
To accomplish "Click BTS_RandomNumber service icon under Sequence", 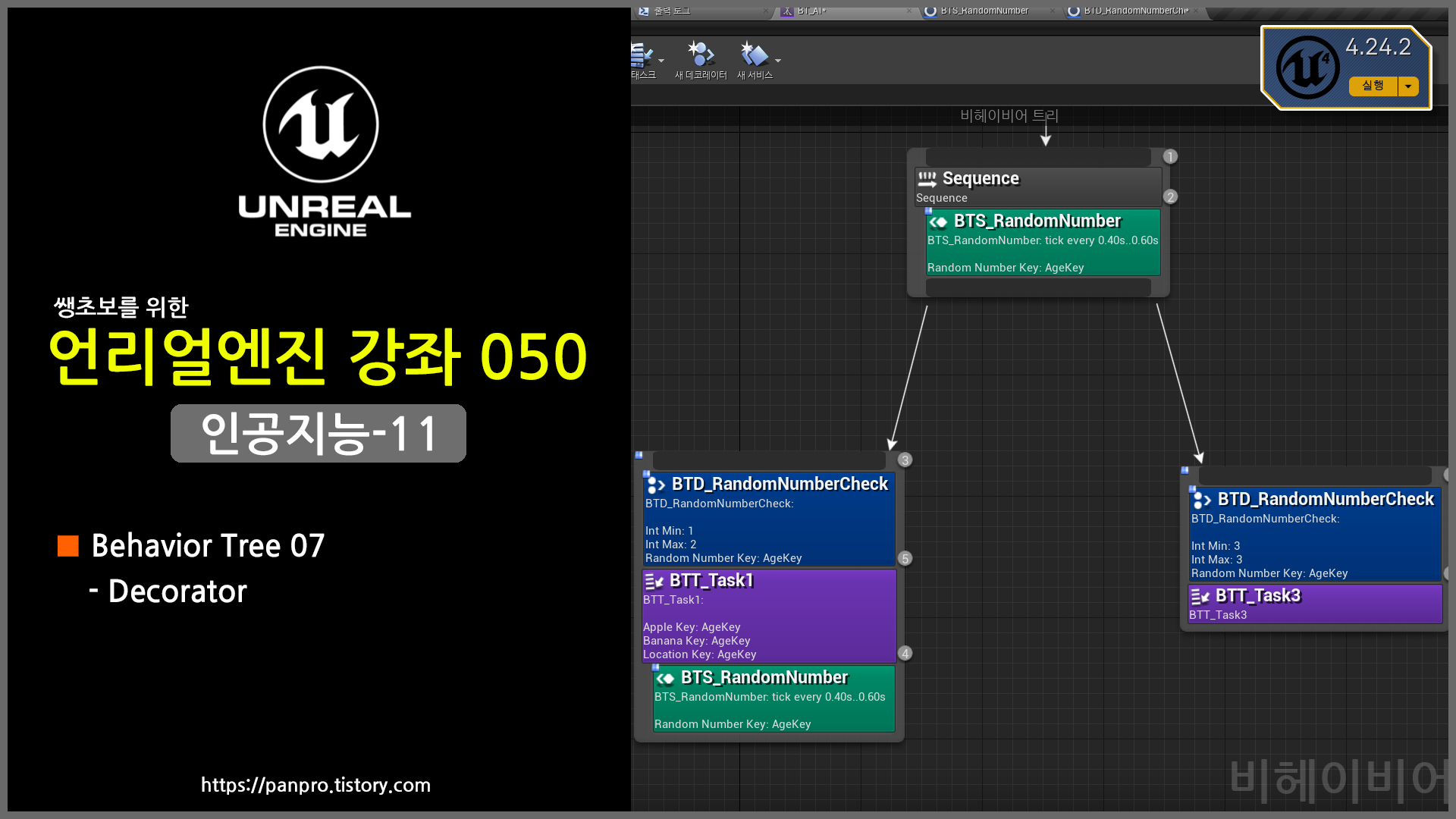I will (939, 221).
